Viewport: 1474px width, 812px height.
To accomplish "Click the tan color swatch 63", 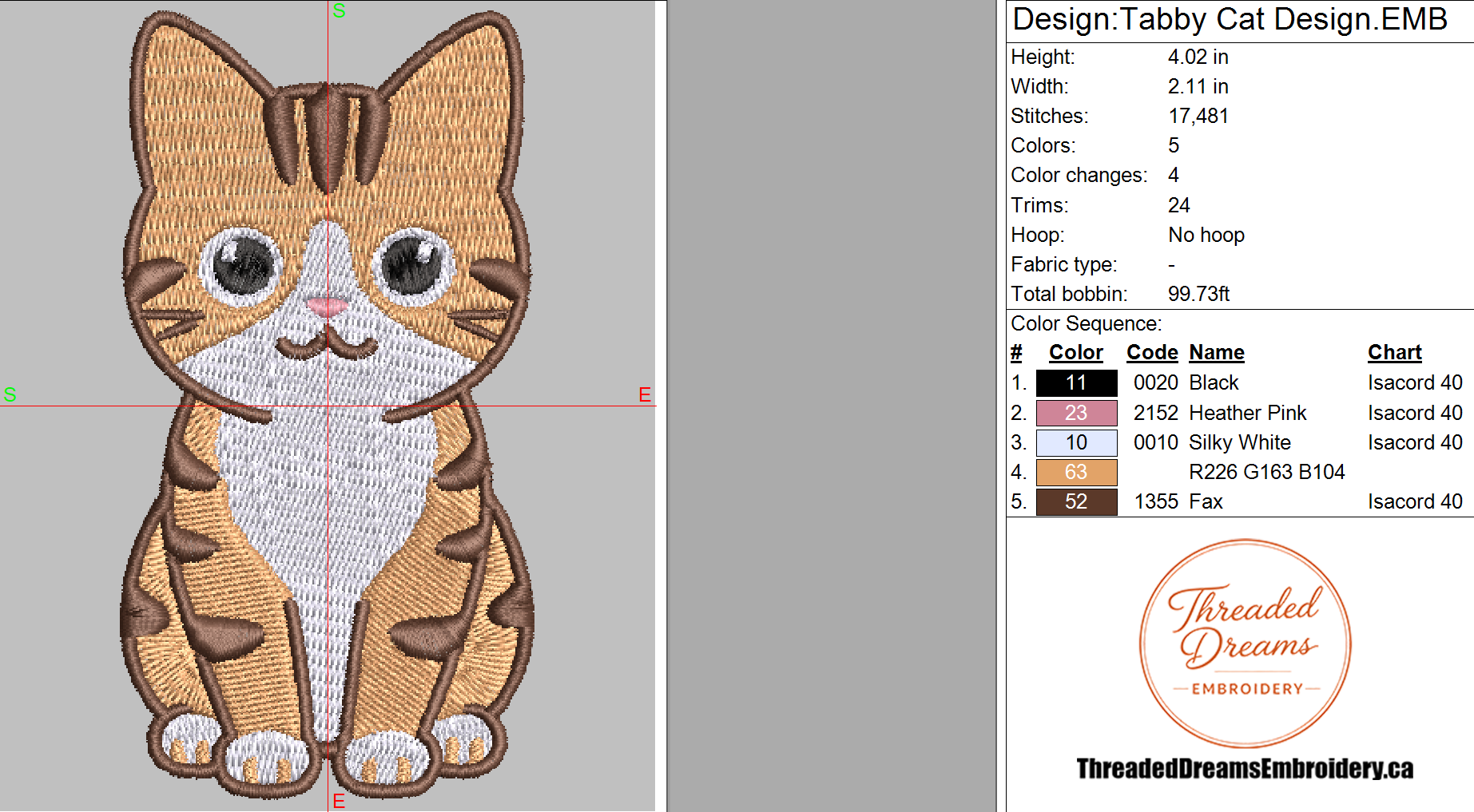I will 1076,472.
